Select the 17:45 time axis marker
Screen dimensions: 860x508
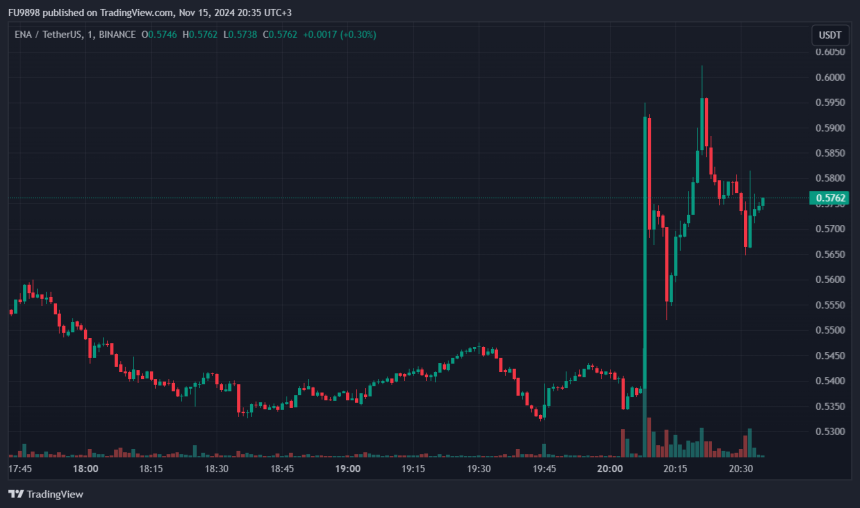tap(20, 468)
